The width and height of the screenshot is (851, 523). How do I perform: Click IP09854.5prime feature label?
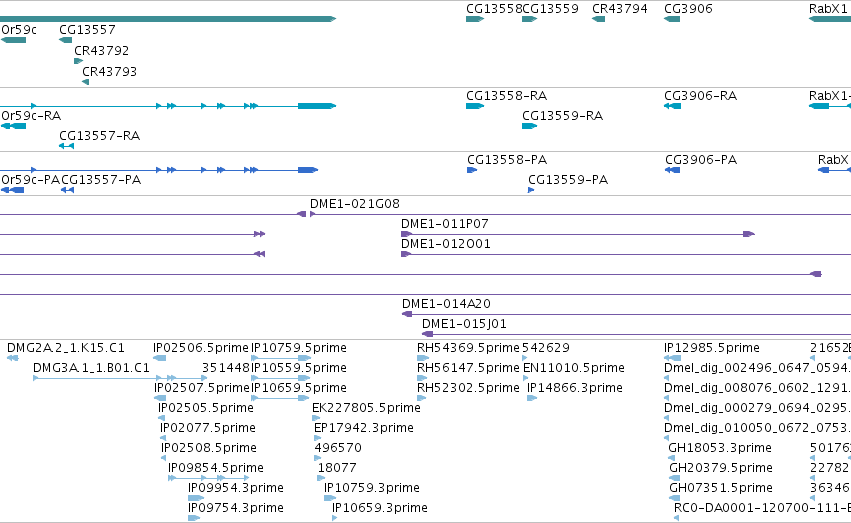[x=216, y=468]
